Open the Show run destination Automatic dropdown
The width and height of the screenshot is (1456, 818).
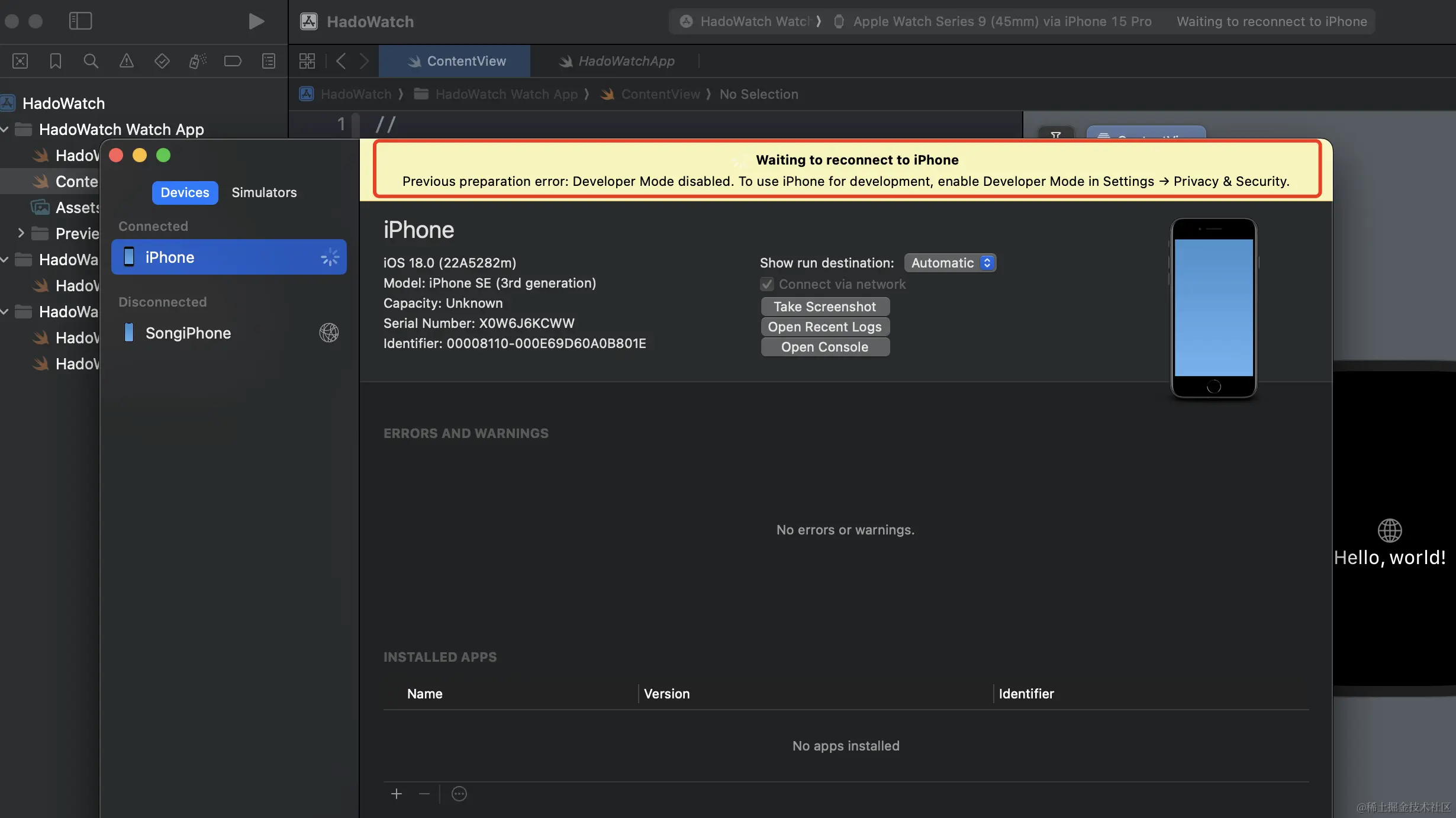pos(950,263)
